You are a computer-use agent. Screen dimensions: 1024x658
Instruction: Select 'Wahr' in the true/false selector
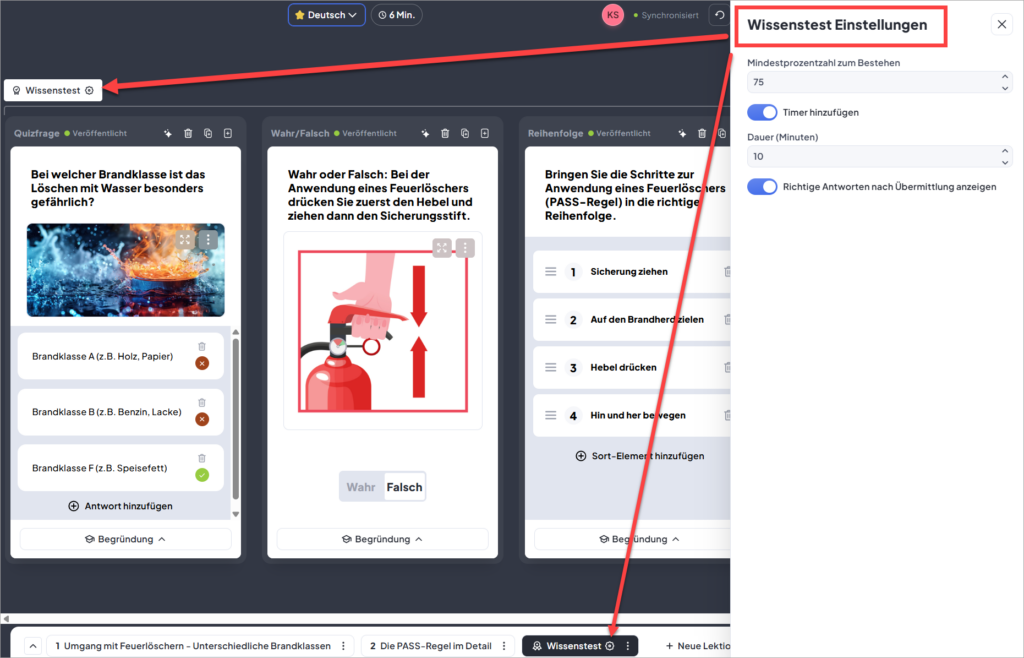pyautogui.click(x=361, y=487)
